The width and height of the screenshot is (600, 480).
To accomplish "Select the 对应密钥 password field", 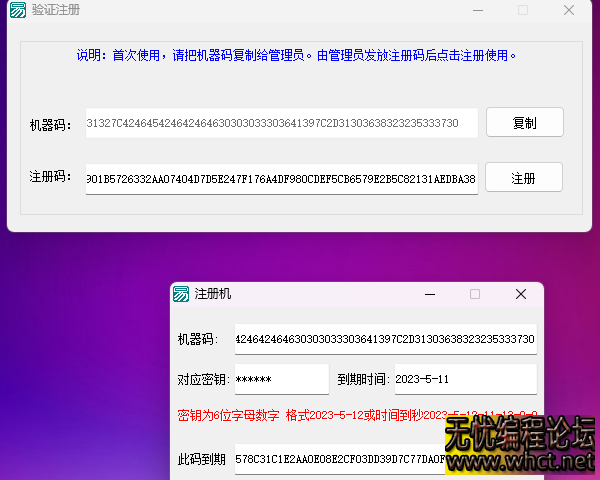I will pyautogui.click(x=281, y=380).
